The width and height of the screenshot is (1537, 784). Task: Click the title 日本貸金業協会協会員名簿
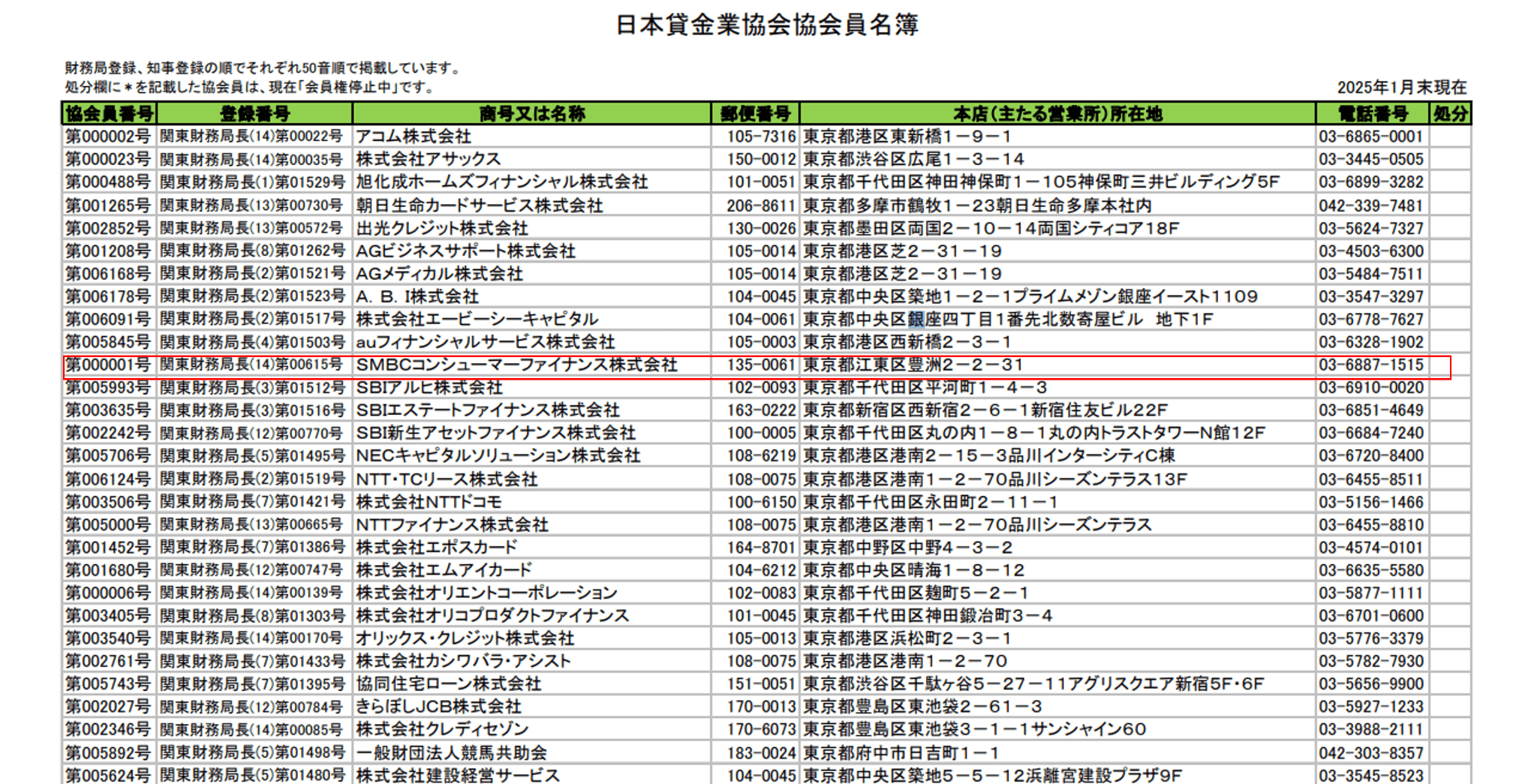point(767,25)
